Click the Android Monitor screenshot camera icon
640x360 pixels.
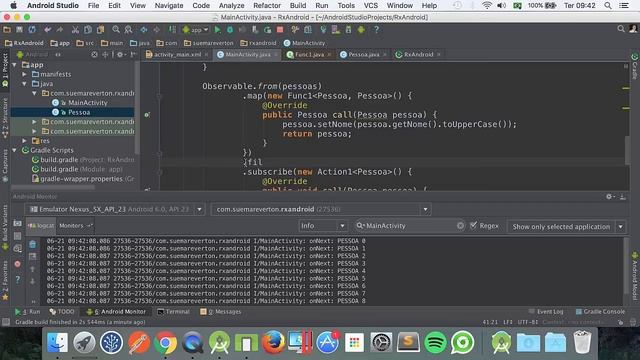(18, 224)
